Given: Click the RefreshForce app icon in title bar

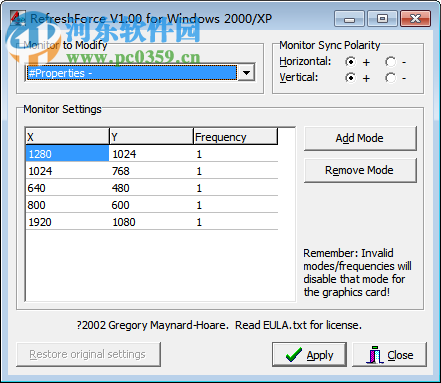Looking at the screenshot, I should click(x=18, y=18).
